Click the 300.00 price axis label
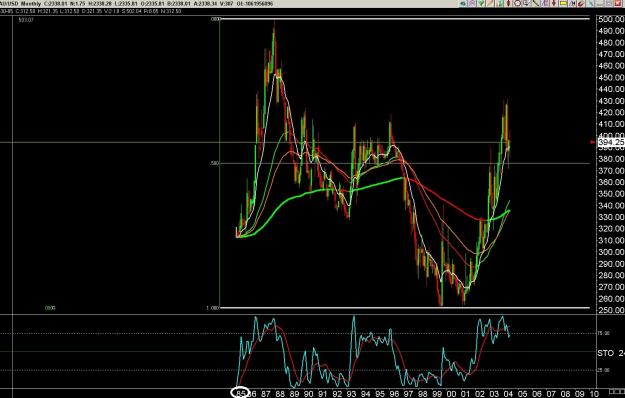 coord(611,252)
